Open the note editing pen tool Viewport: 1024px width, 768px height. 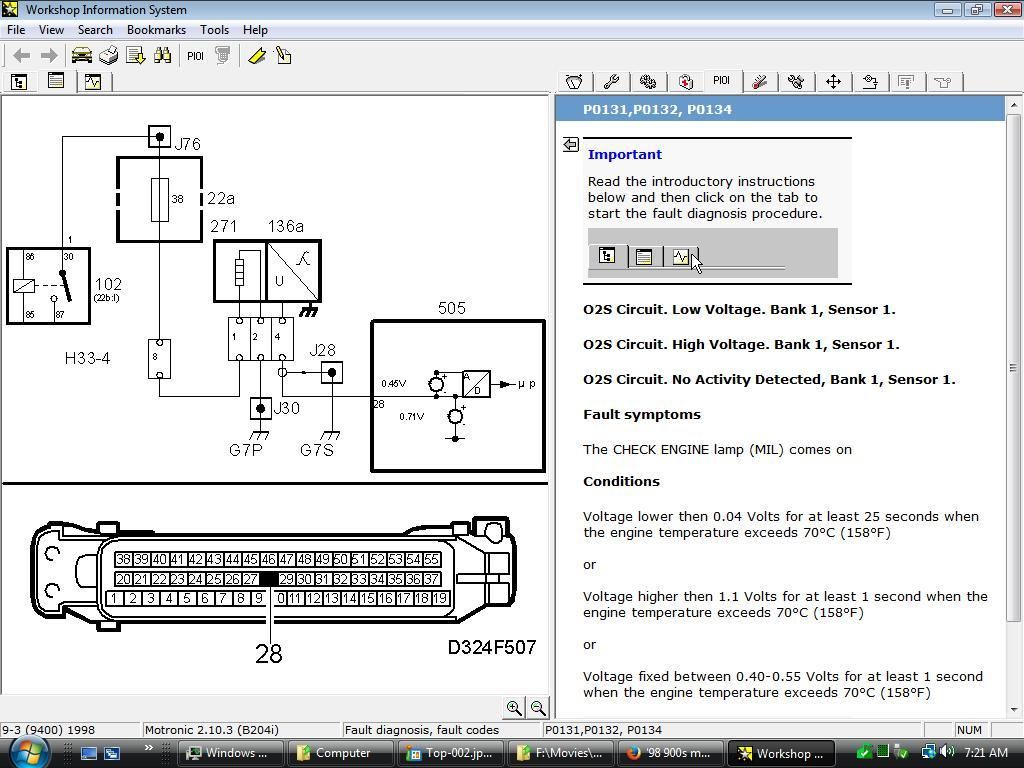click(282, 55)
